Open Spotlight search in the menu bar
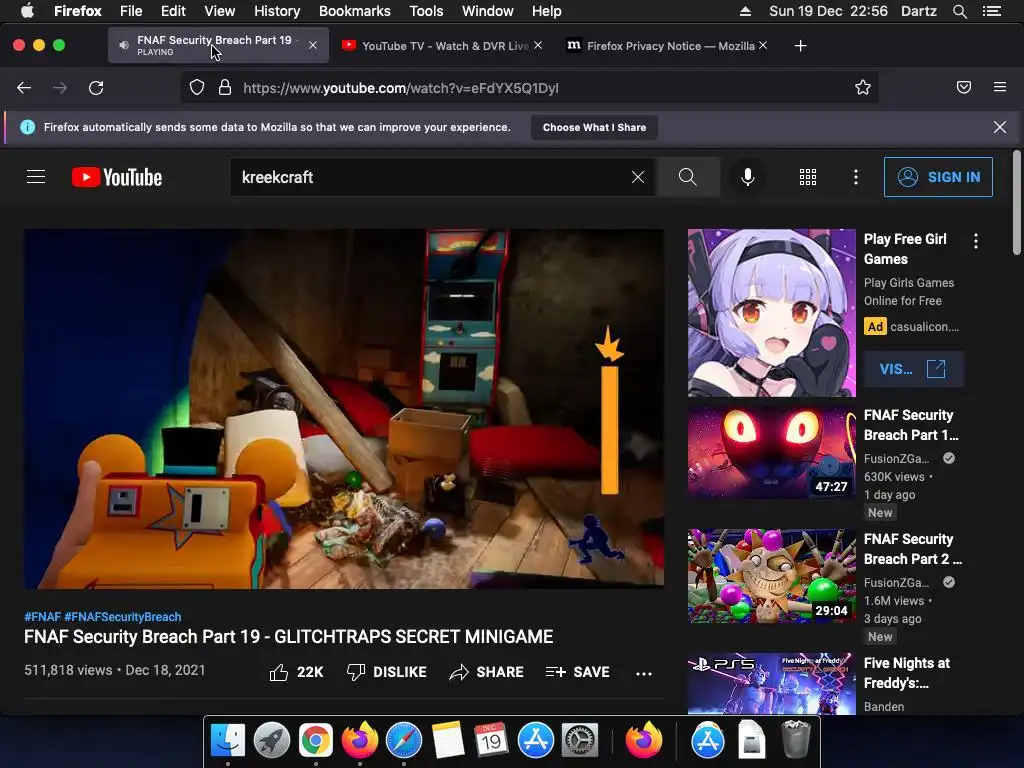Viewport: 1024px width, 768px height. (959, 11)
